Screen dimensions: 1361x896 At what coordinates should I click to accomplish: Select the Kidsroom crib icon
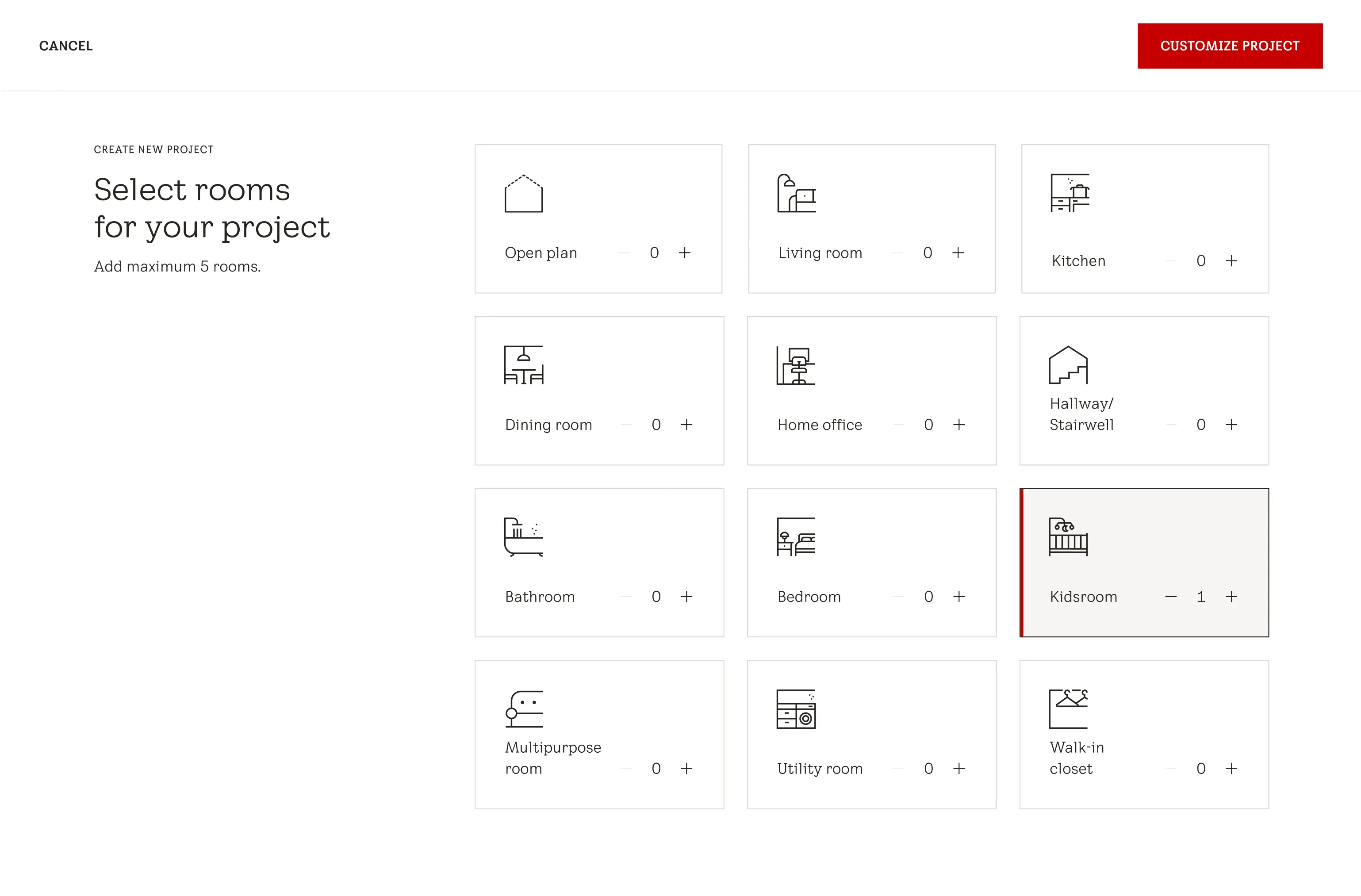(1068, 537)
